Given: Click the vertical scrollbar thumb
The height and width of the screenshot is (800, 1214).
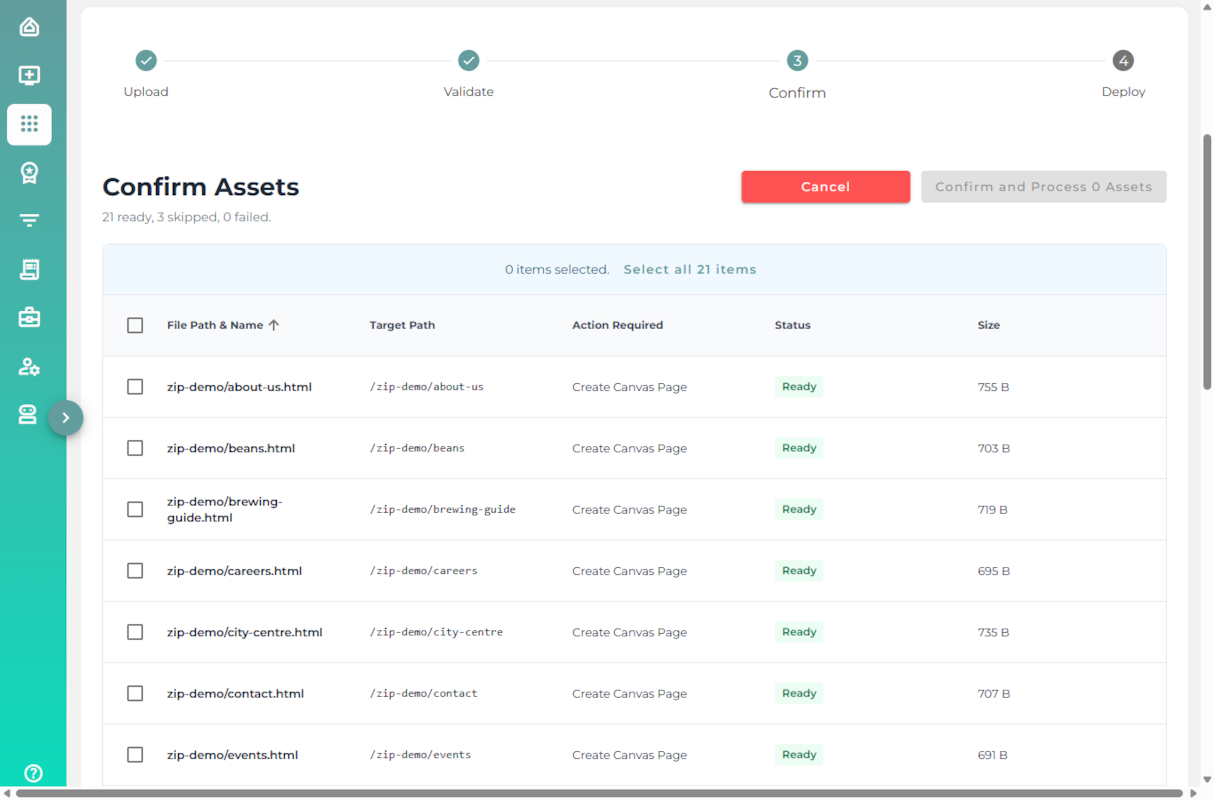Looking at the screenshot, I should [1207, 262].
